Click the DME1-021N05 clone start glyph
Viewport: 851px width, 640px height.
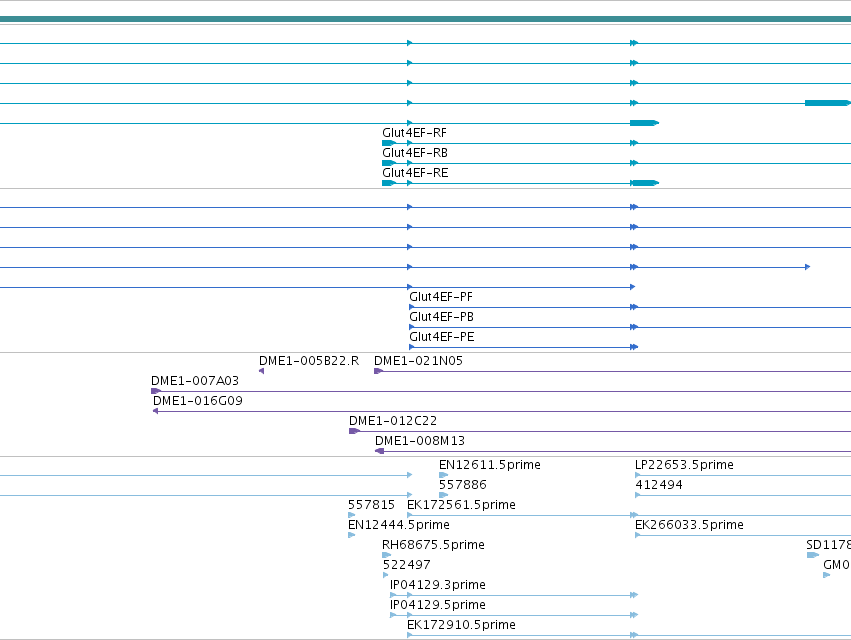(x=378, y=371)
